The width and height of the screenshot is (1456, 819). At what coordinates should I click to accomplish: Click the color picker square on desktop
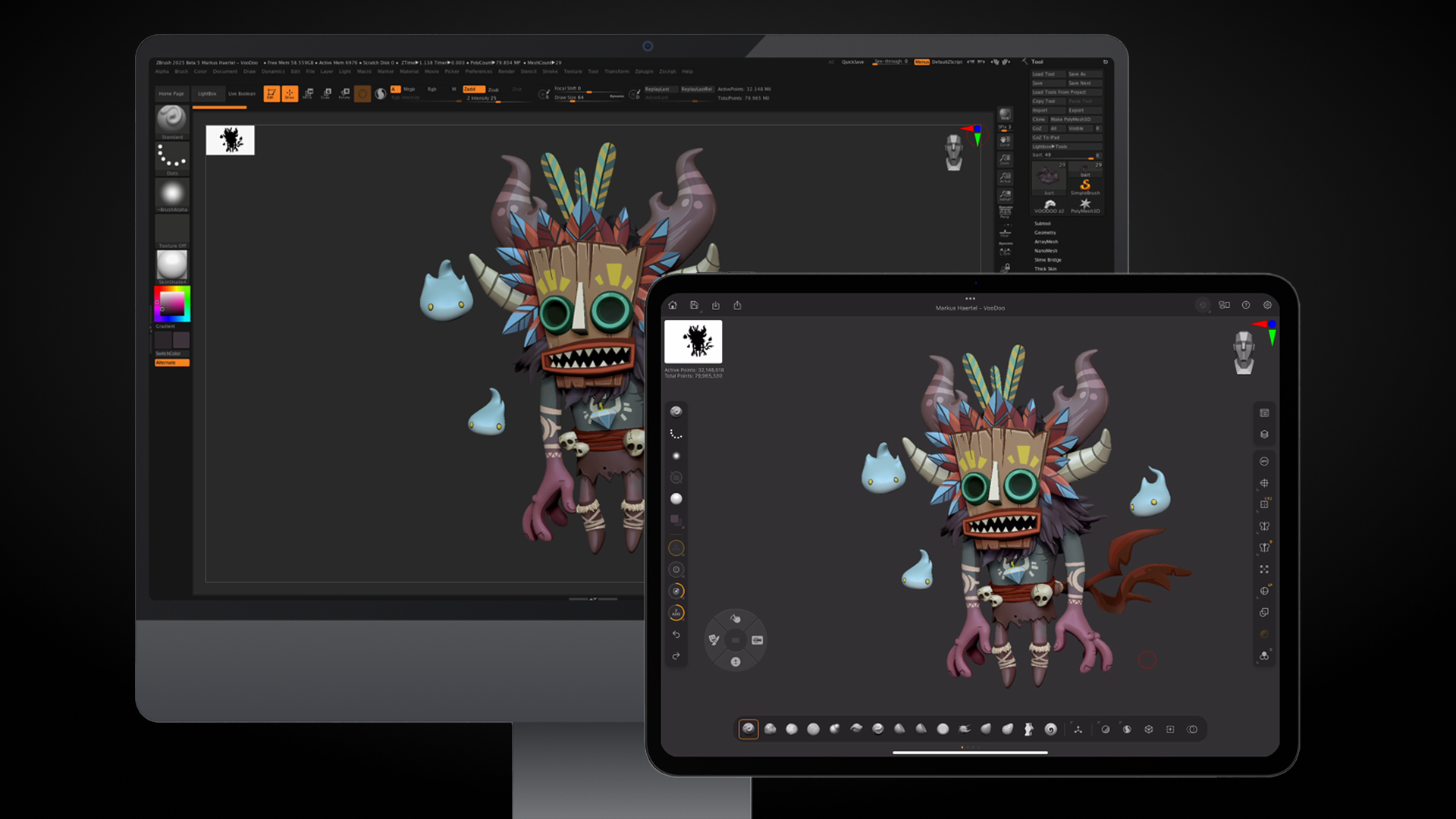click(172, 304)
